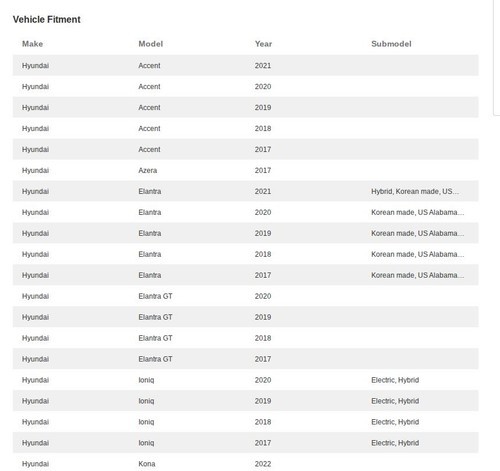
Task: Click the Vehicle Fitment heading
Action: [47, 19]
